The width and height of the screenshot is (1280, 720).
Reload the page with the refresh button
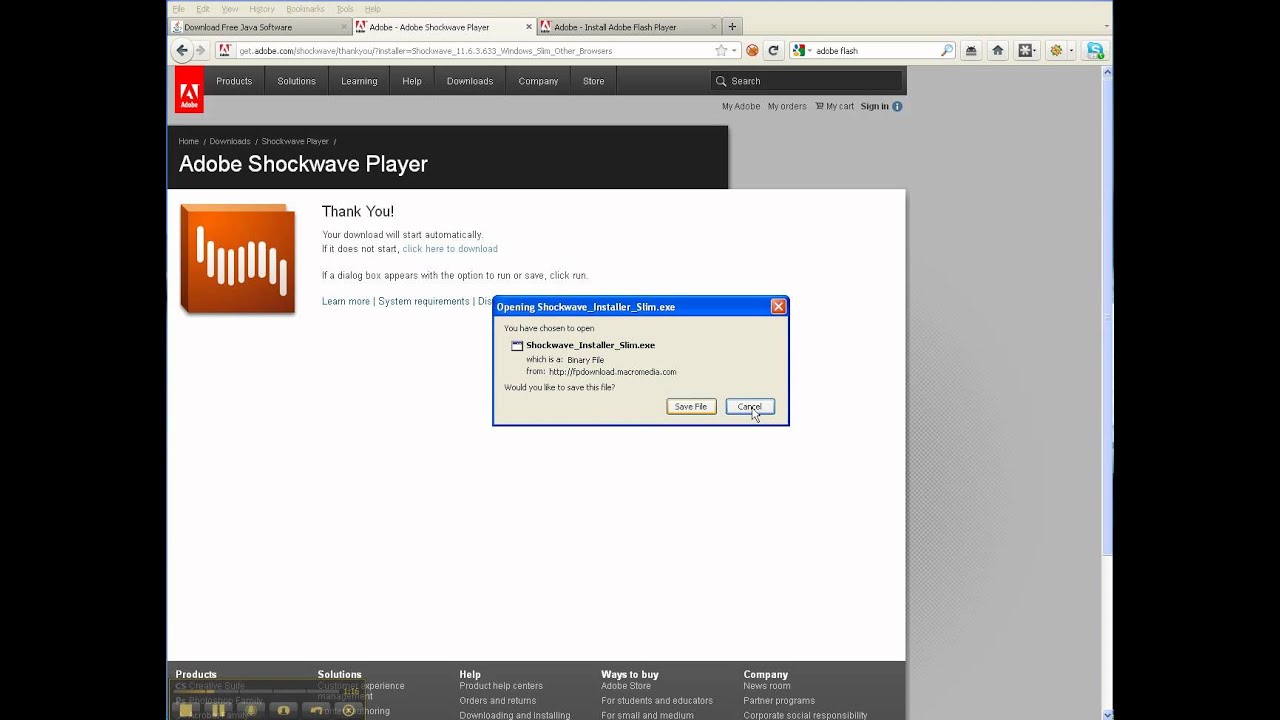pos(773,50)
